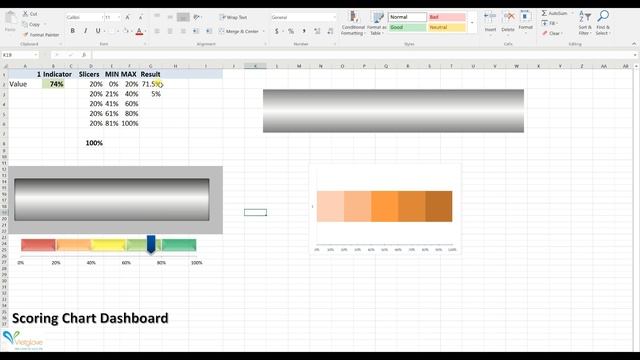Cut the selection with the scissors icon

30,14
